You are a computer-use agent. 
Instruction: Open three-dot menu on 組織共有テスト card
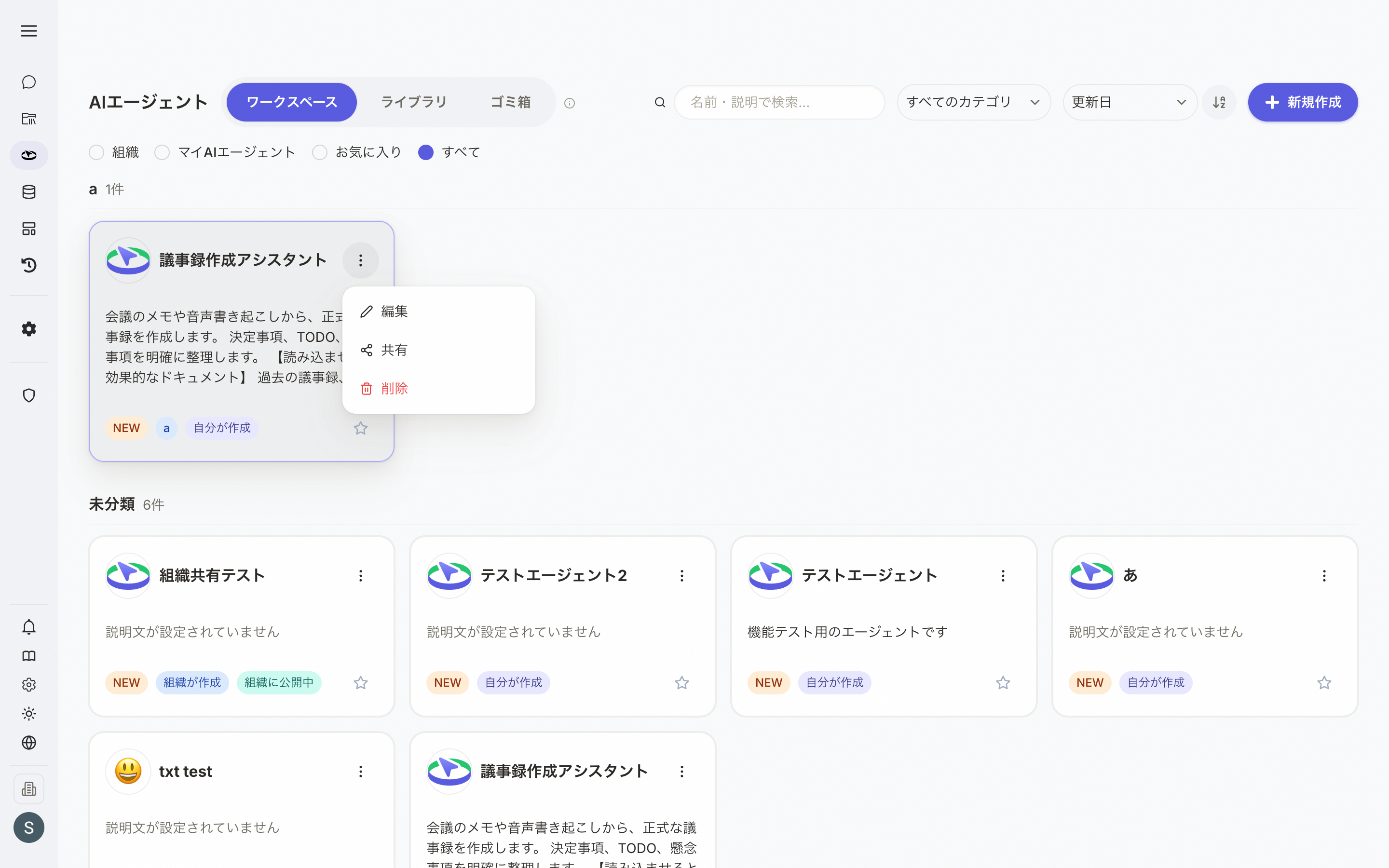pos(360,576)
